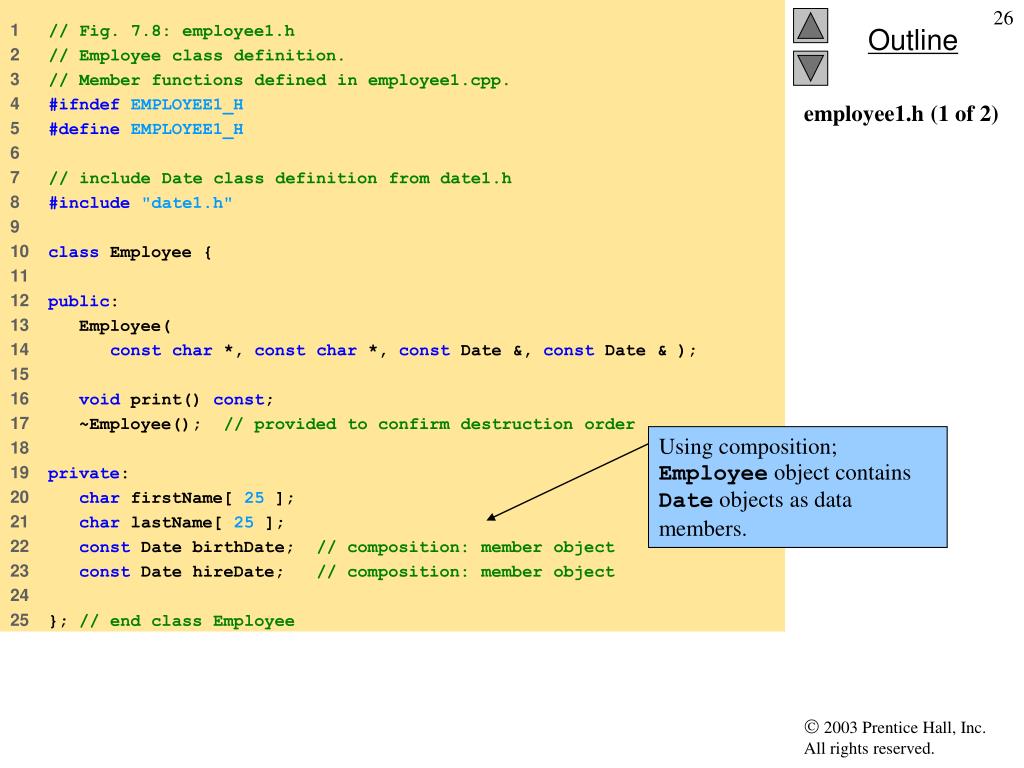Click the up arrow navigation icon
The width and height of the screenshot is (1024, 768).
click(x=810, y=25)
